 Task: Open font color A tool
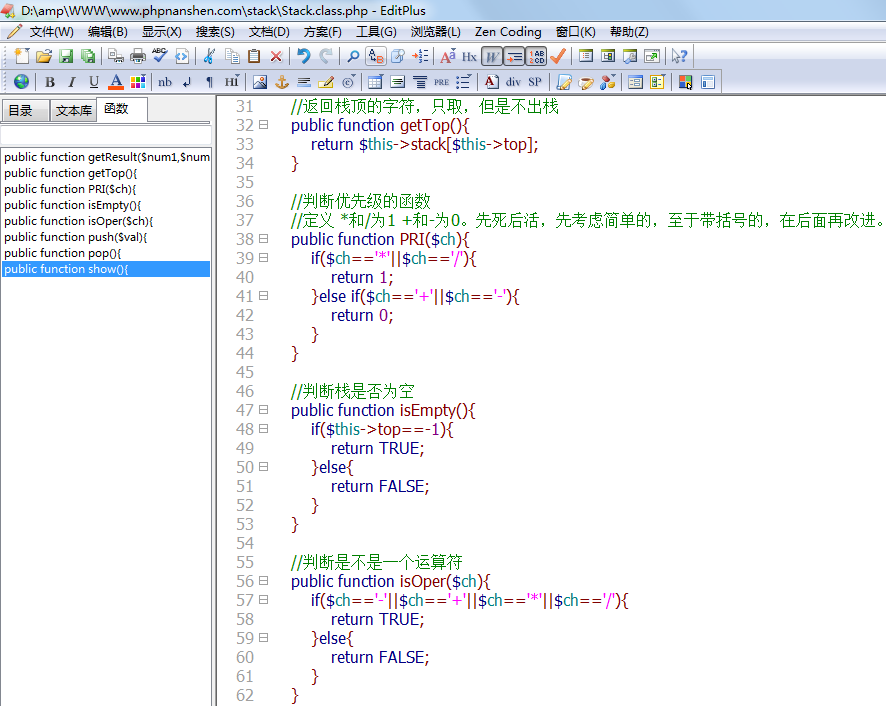tap(116, 83)
